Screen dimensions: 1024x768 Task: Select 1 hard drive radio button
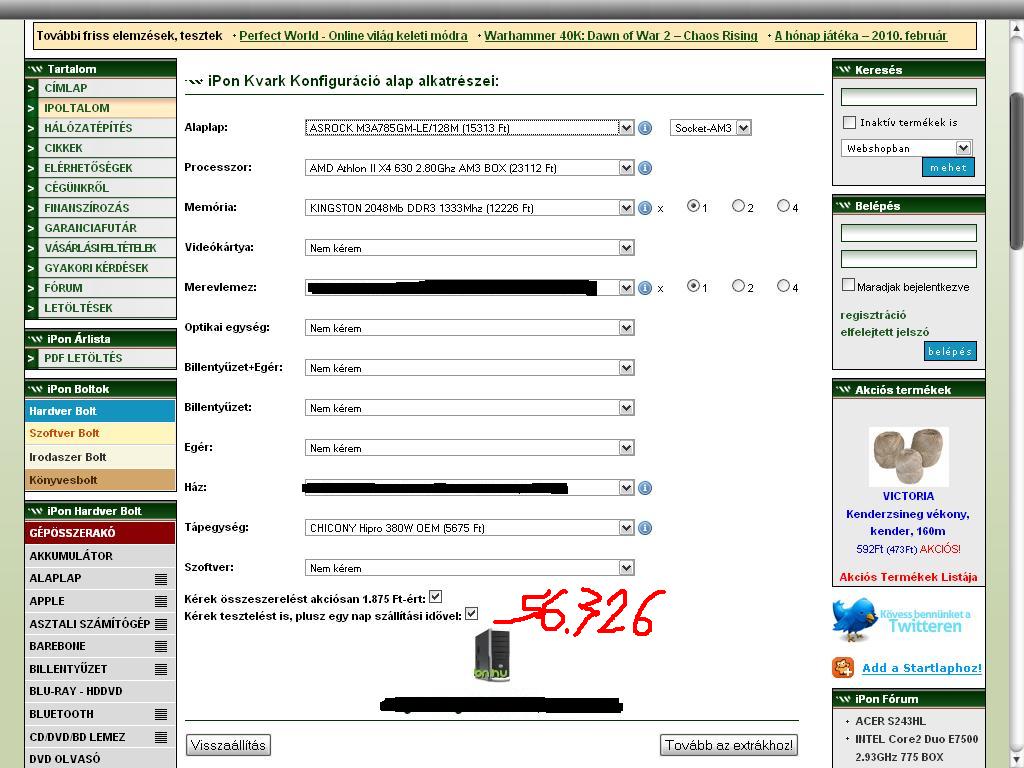point(693,285)
